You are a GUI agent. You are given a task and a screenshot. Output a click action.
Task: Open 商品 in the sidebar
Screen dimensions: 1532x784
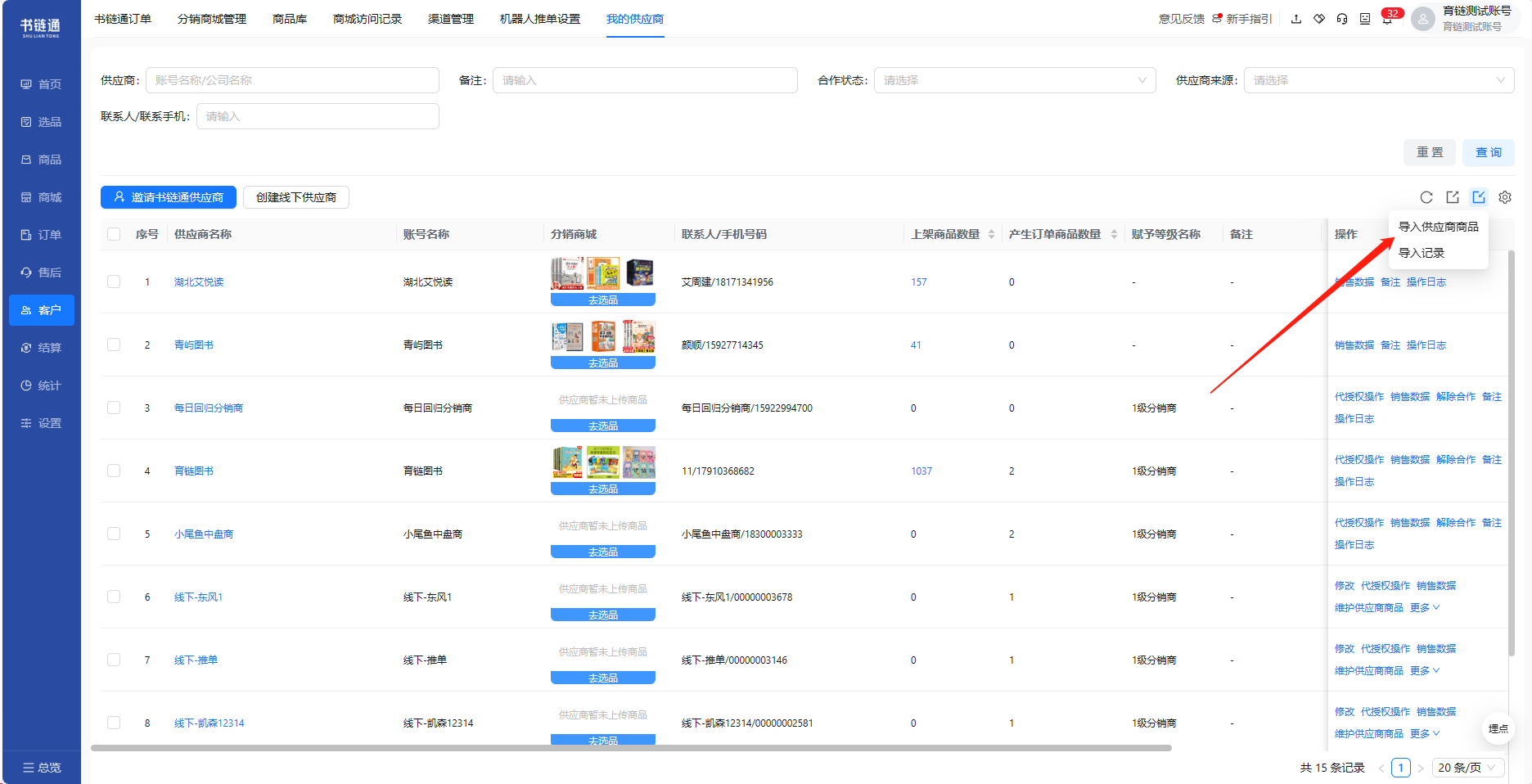click(x=42, y=160)
